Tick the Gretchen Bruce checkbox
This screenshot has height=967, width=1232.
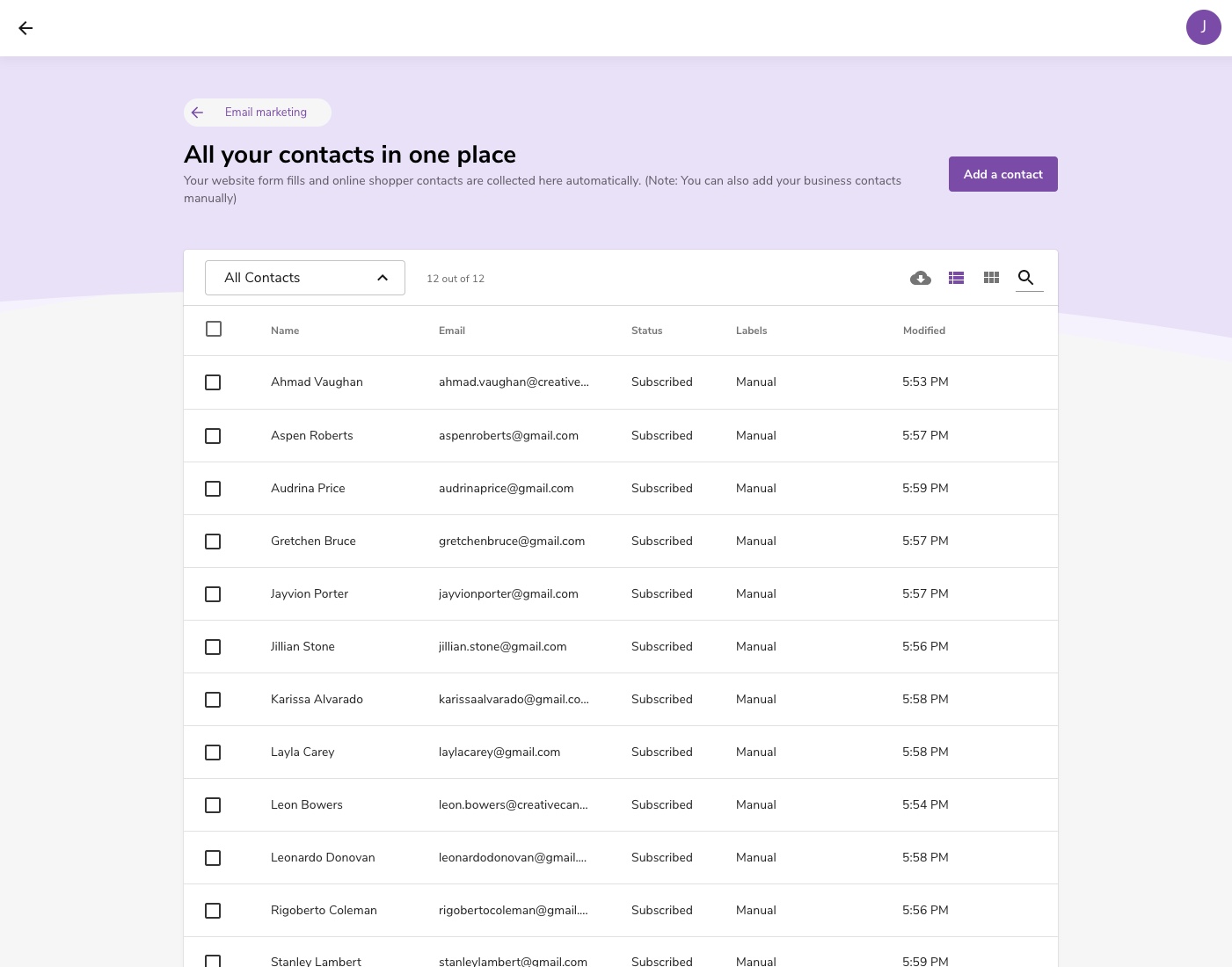tap(213, 542)
